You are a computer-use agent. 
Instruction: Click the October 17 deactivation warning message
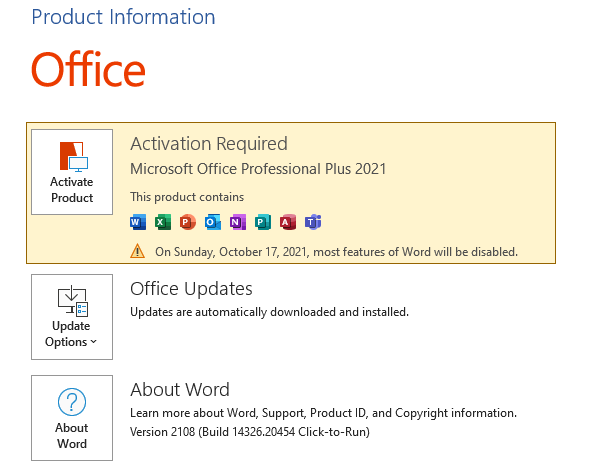point(336,252)
